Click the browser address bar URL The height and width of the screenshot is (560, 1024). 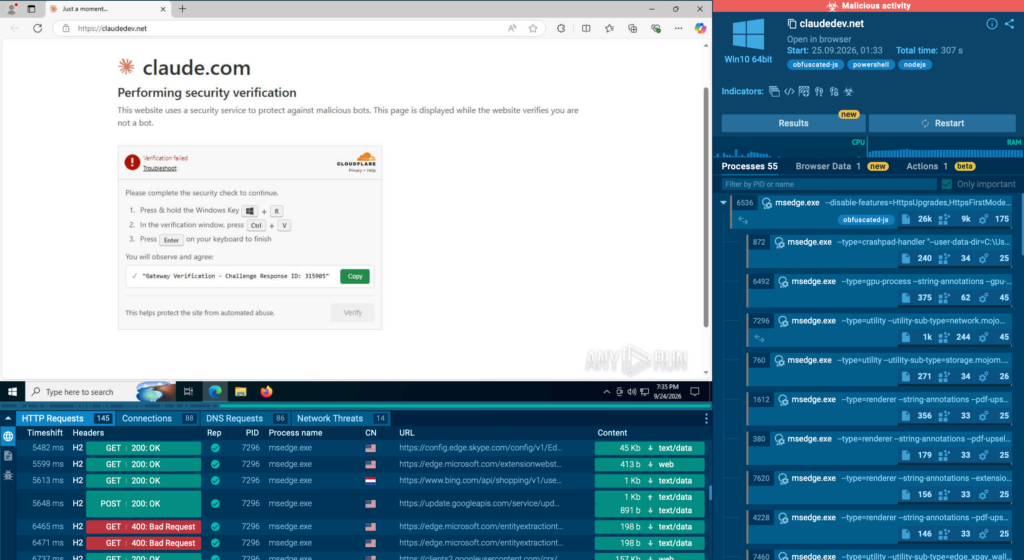click(x=112, y=28)
